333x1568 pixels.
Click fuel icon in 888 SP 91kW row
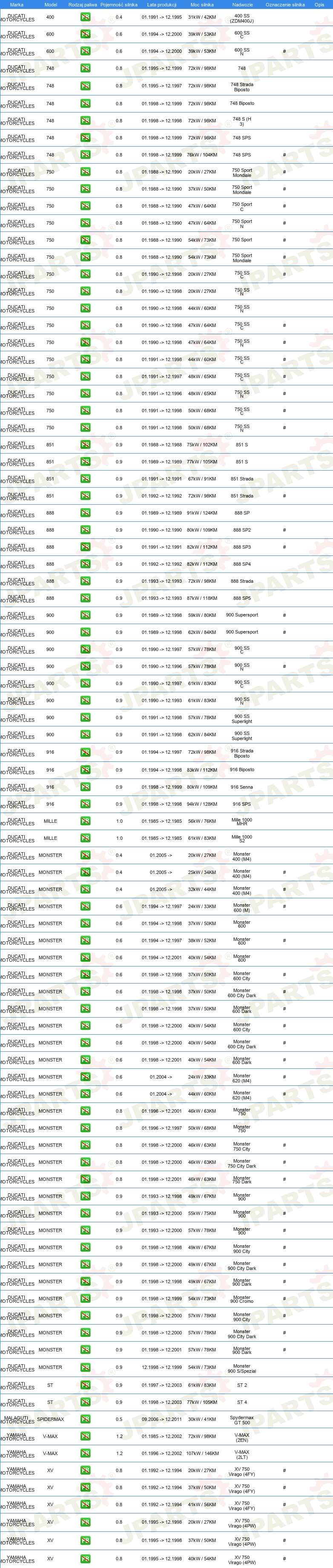(x=85, y=512)
